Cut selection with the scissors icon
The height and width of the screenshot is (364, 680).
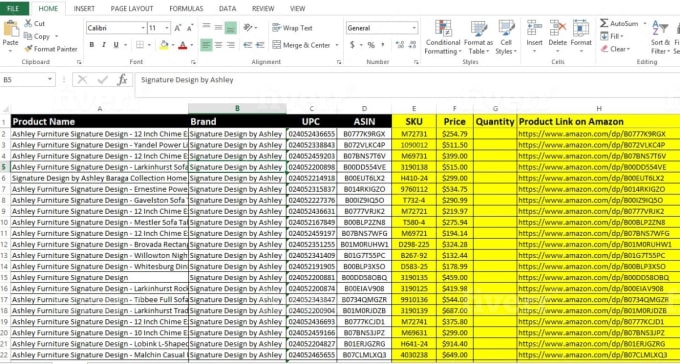[x=34, y=23]
